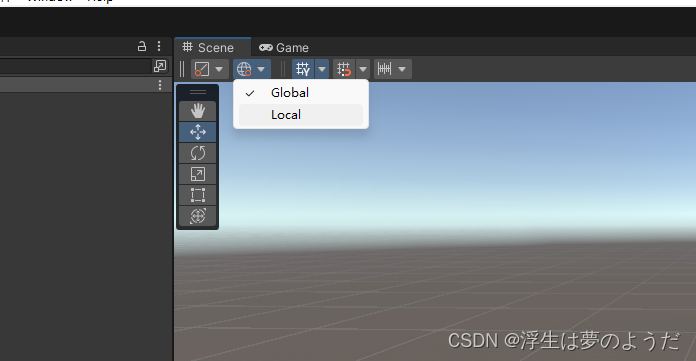This screenshot has width=696, height=361.
Task: Click the open-in-window icon beside search field
Action: 160,66
